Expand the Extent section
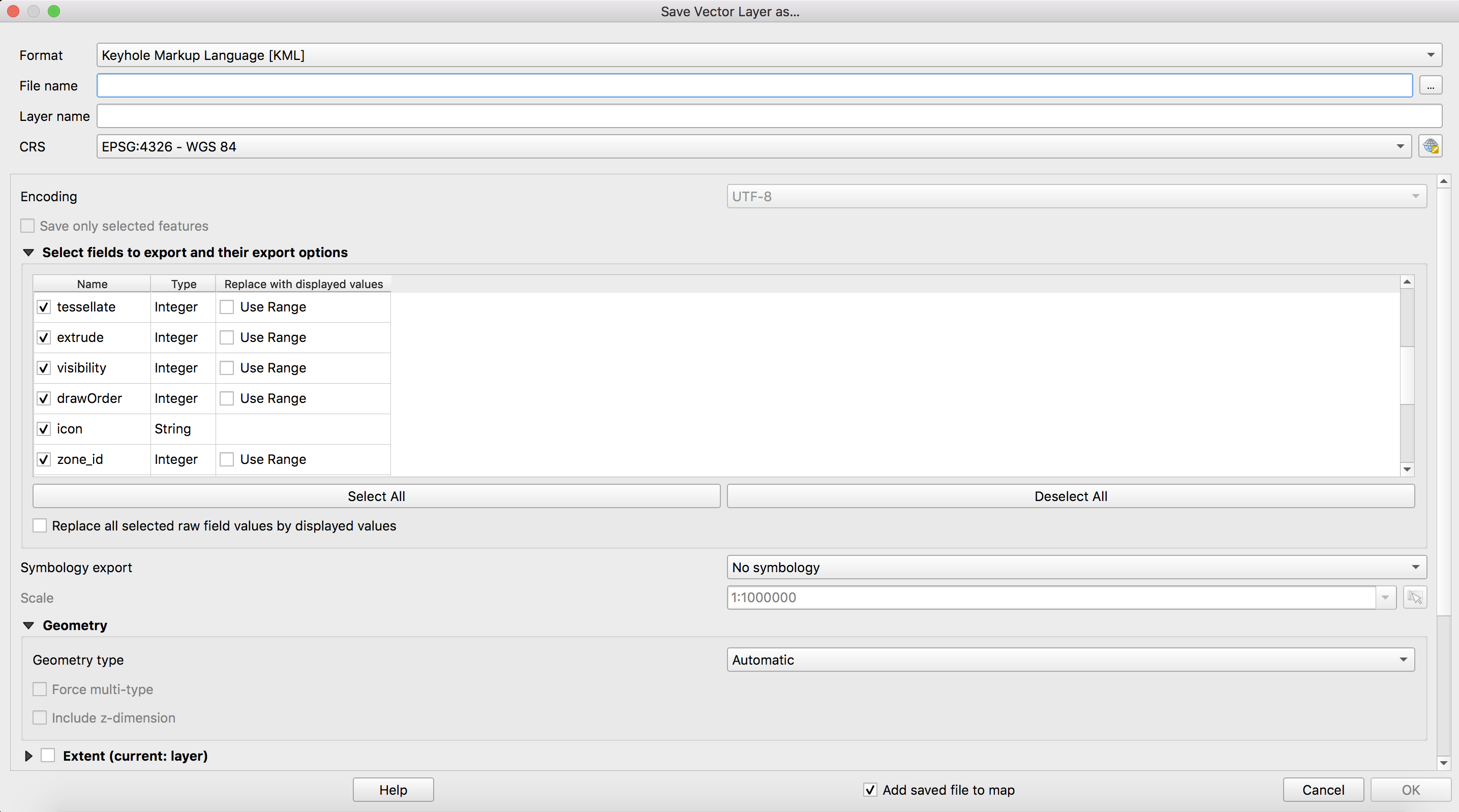 pos(28,756)
